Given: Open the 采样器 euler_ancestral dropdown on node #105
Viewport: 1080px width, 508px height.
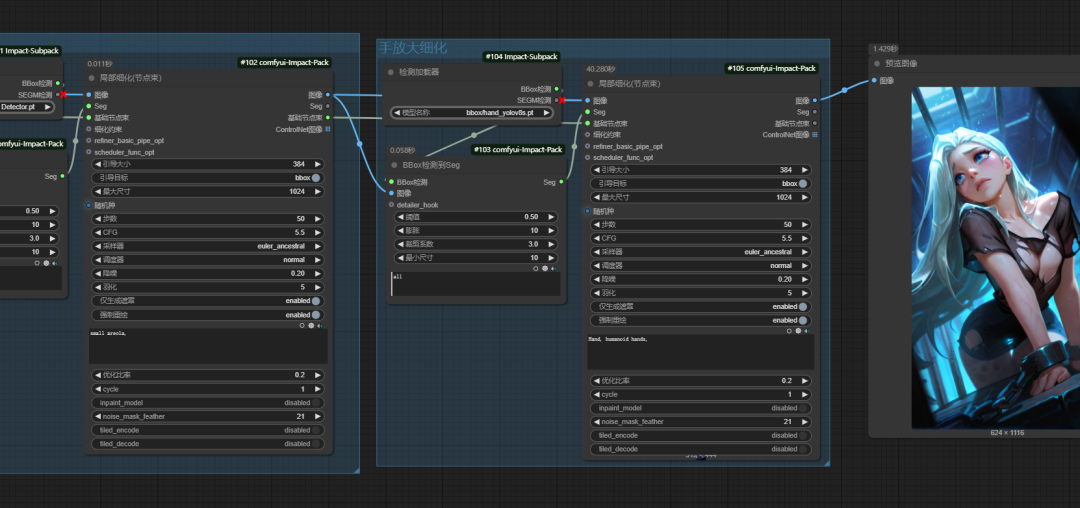Looking at the screenshot, I should click(700, 252).
